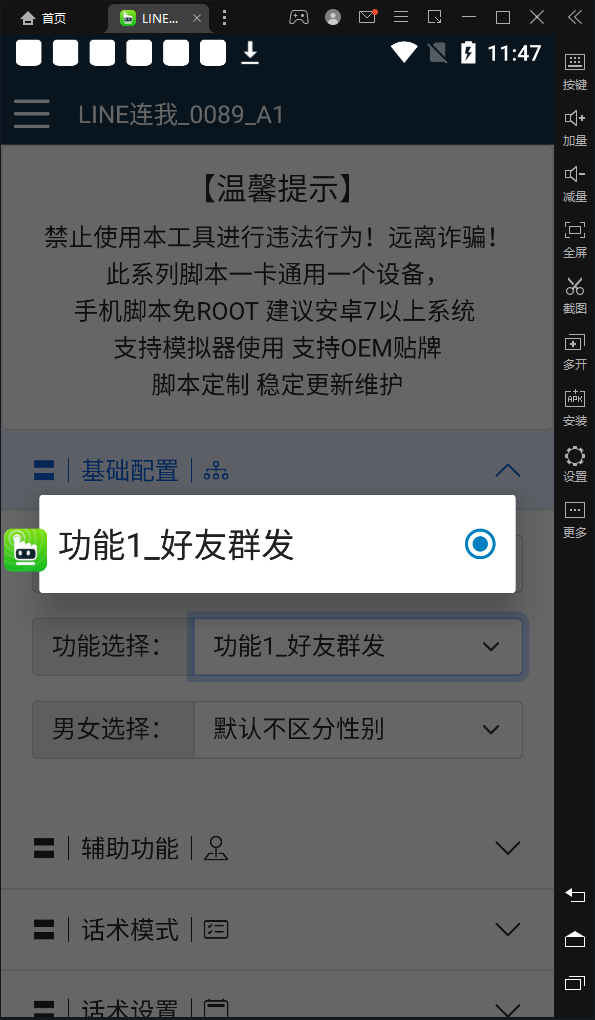Lower volume with the 减量 icon
This screenshot has width=595, height=1020.
(x=574, y=183)
